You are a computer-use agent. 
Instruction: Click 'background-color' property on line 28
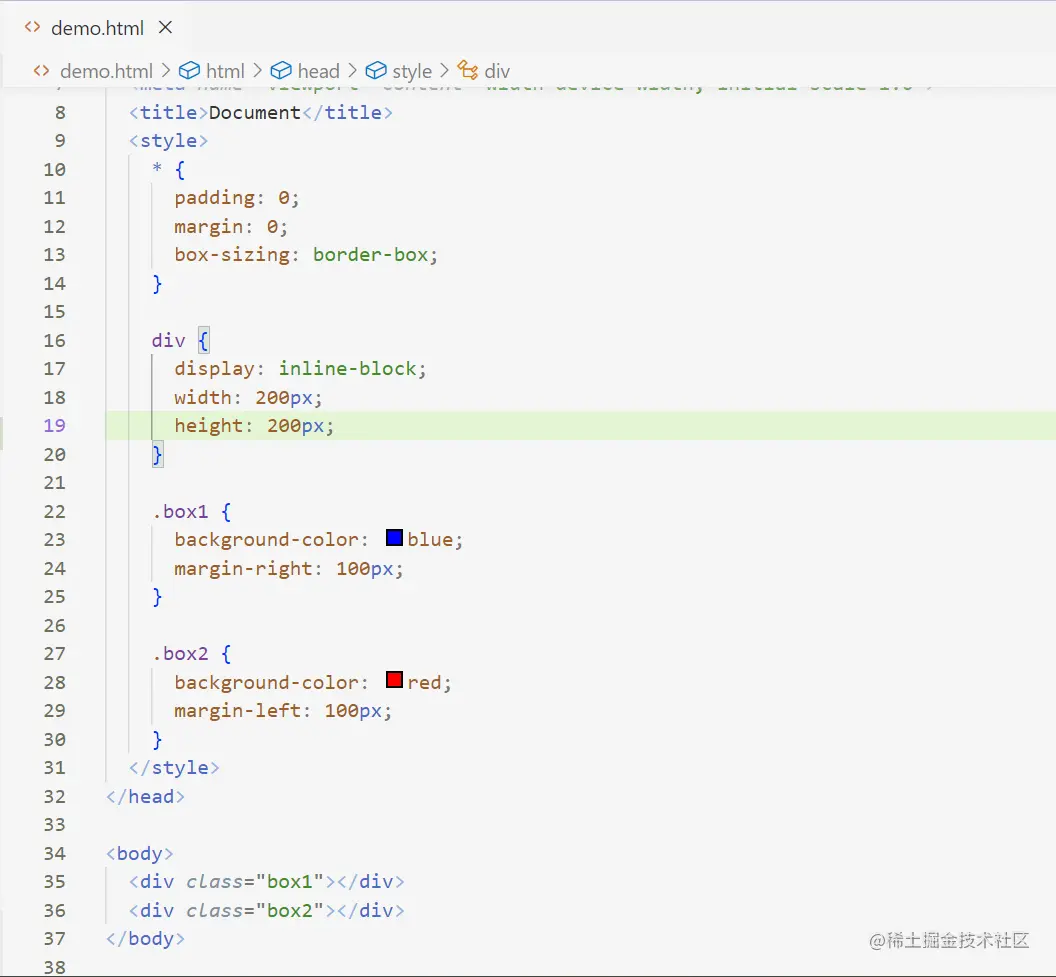click(266, 682)
